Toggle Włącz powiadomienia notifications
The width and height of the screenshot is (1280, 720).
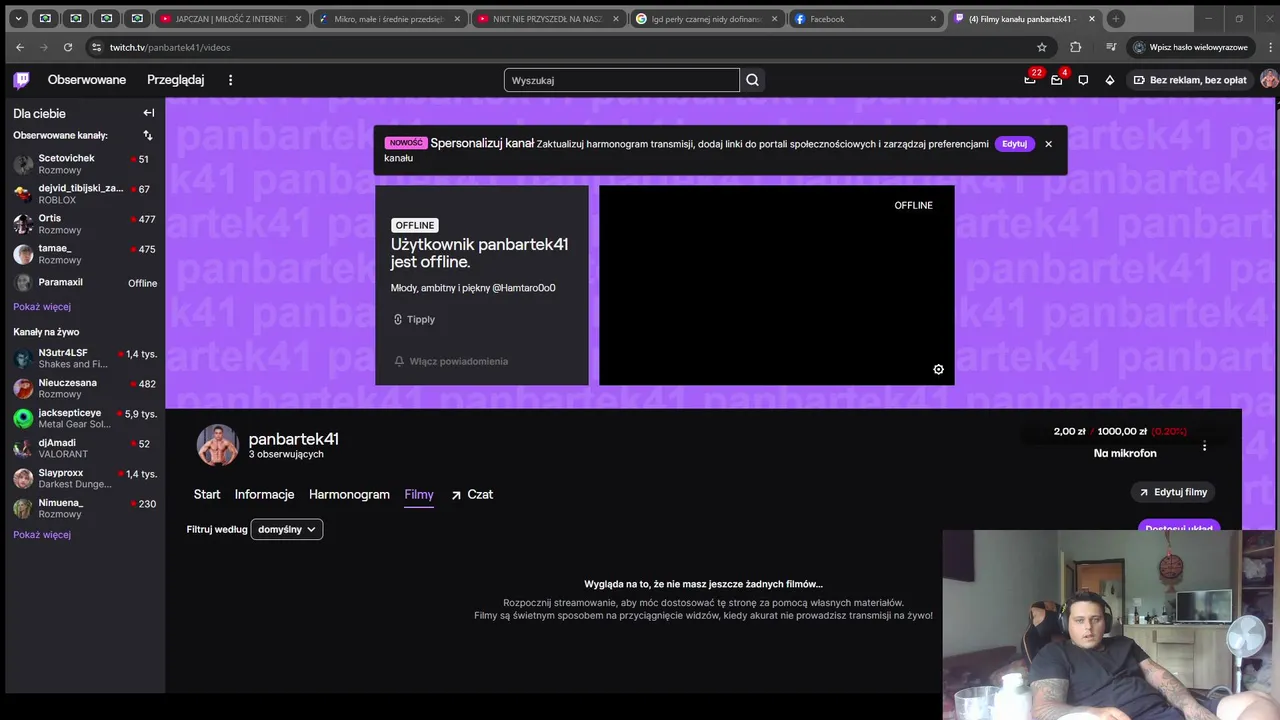pyautogui.click(x=451, y=361)
